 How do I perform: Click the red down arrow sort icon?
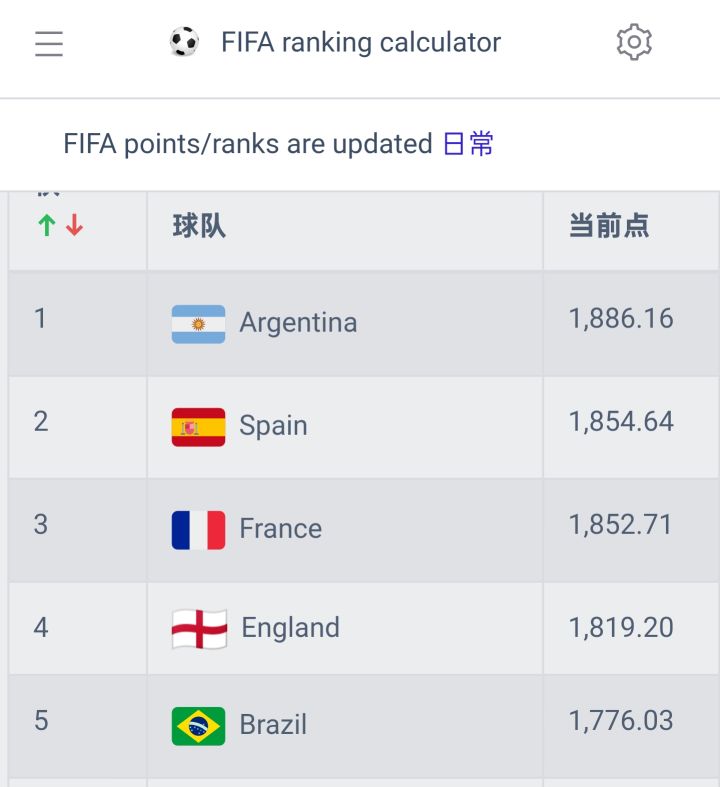click(74, 226)
